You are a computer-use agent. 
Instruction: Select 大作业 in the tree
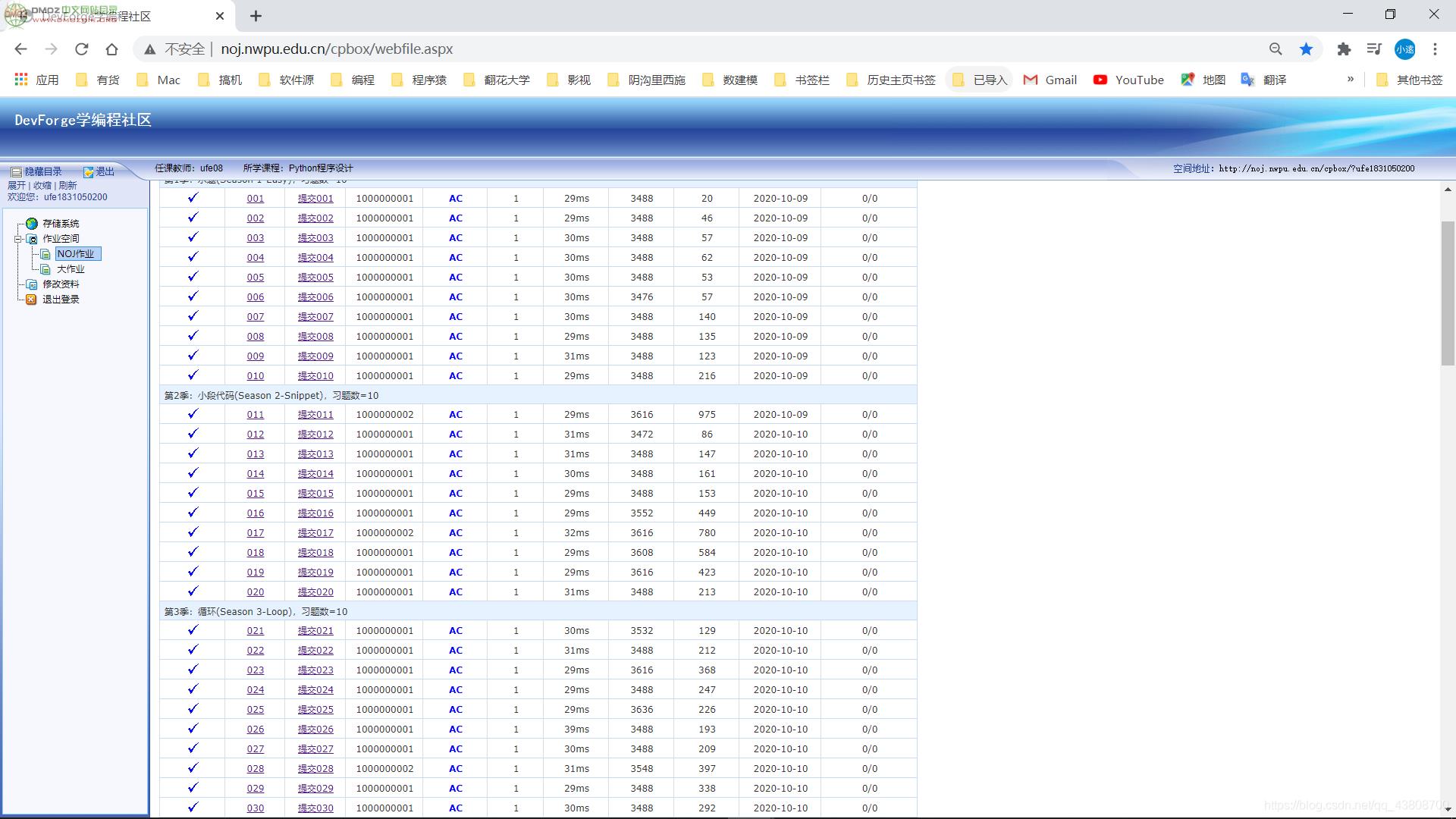(x=71, y=269)
